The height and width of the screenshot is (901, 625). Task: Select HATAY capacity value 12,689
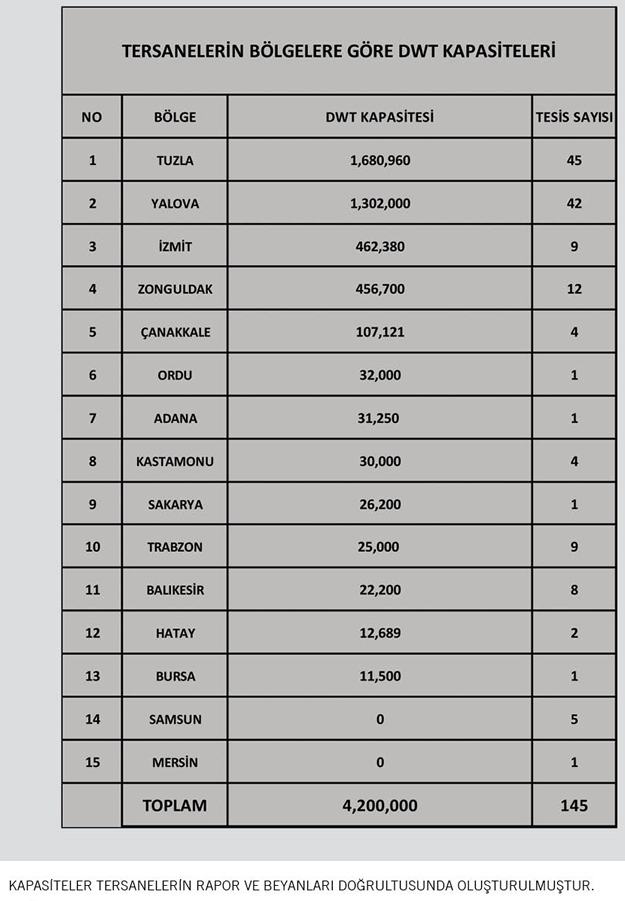coord(380,633)
